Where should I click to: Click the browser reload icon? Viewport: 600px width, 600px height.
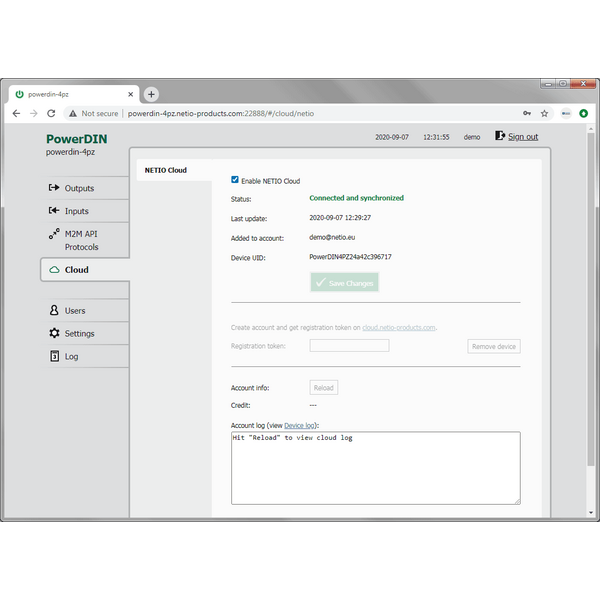pos(54,114)
